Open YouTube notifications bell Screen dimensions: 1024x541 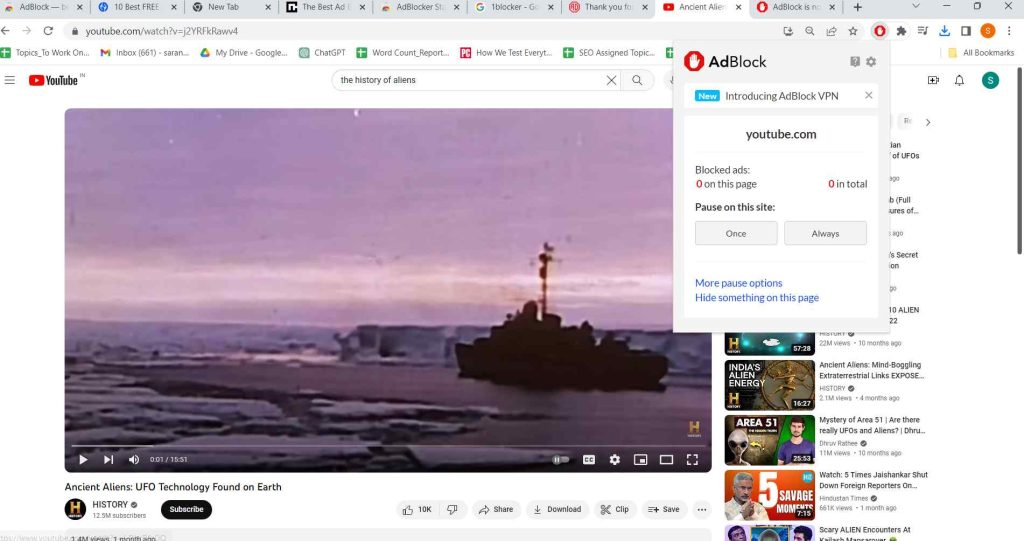point(959,80)
